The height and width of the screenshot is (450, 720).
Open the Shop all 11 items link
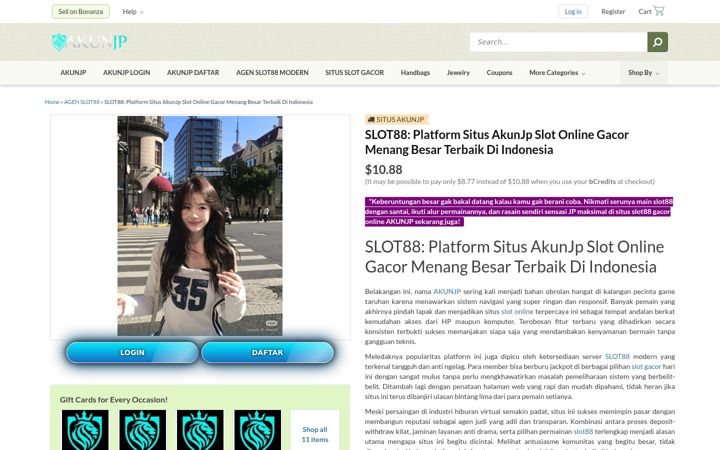coord(315,434)
